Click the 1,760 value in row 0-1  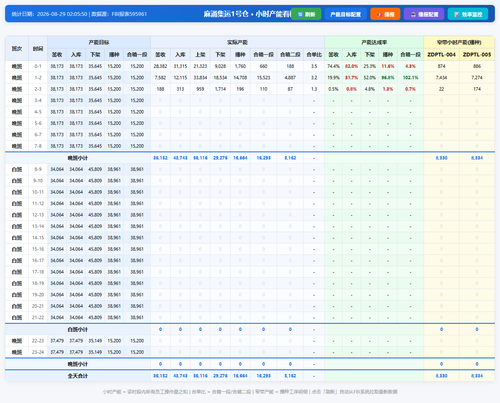point(240,66)
